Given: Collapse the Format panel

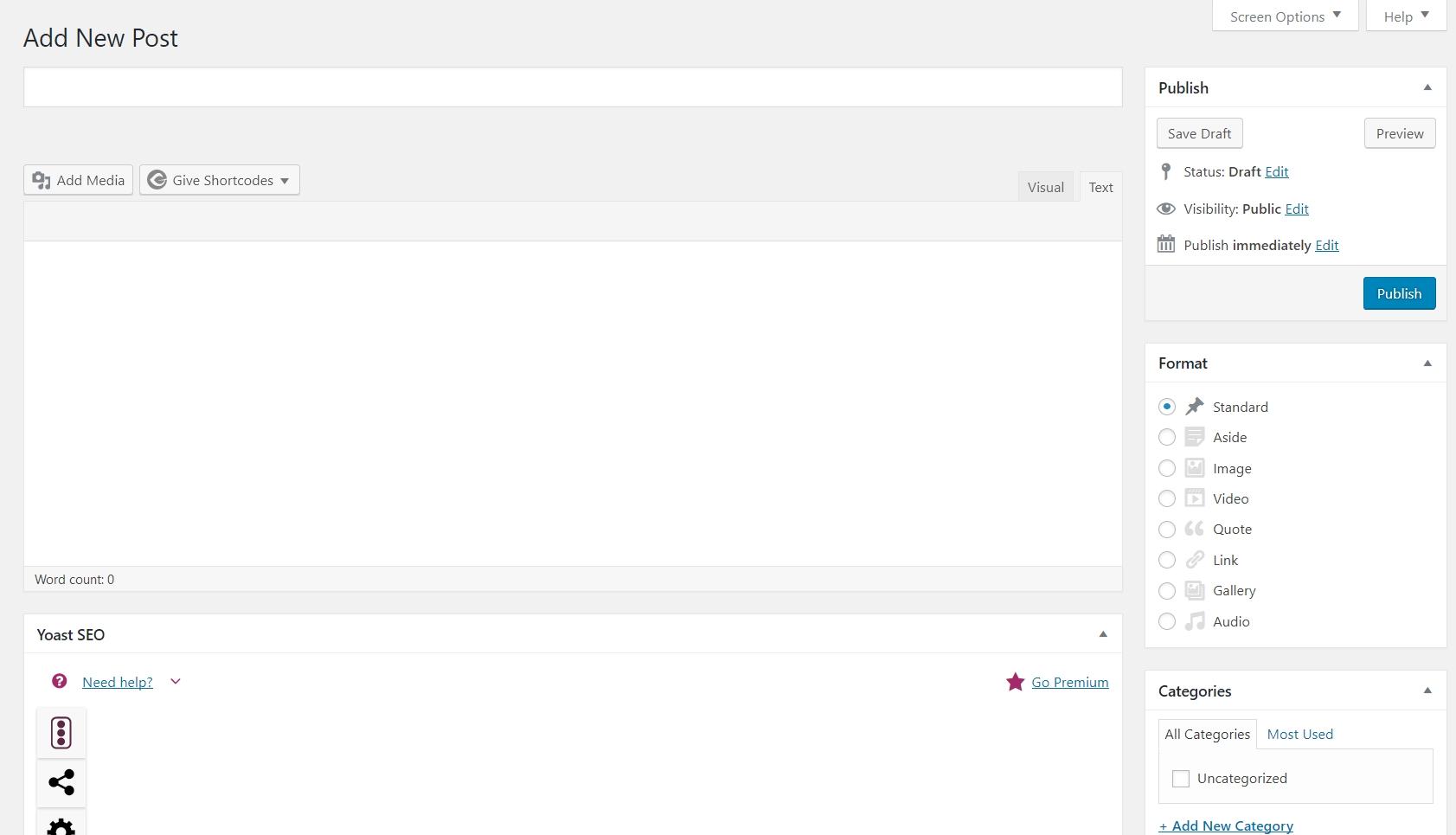Looking at the screenshot, I should click(1427, 363).
